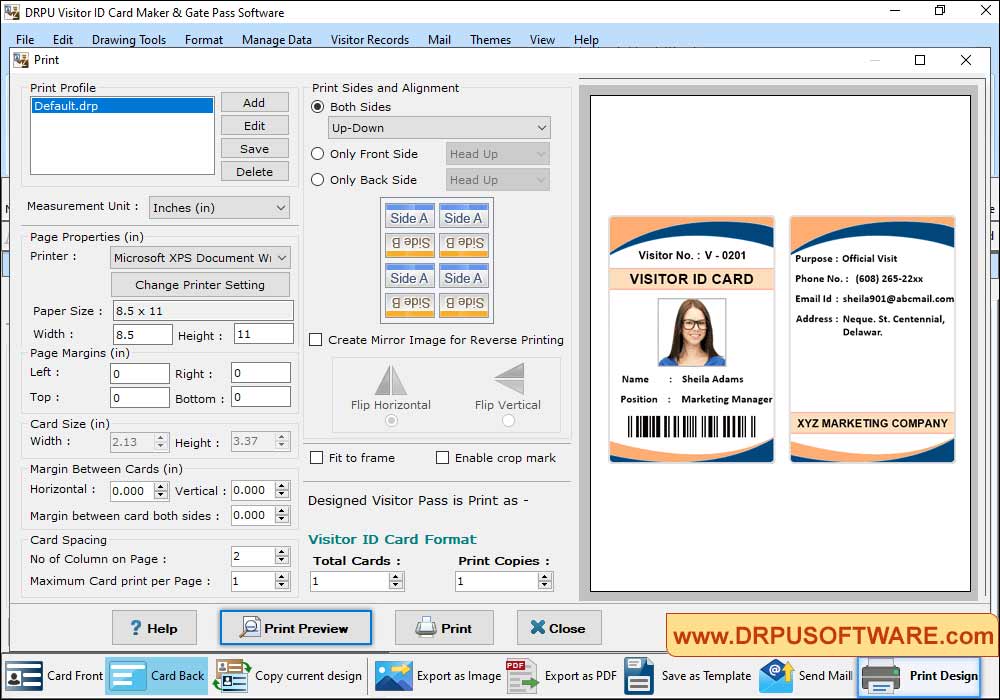Adjust the Card Height spinner
The width and height of the screenshot is (1000, 700).
coord(281,441)
